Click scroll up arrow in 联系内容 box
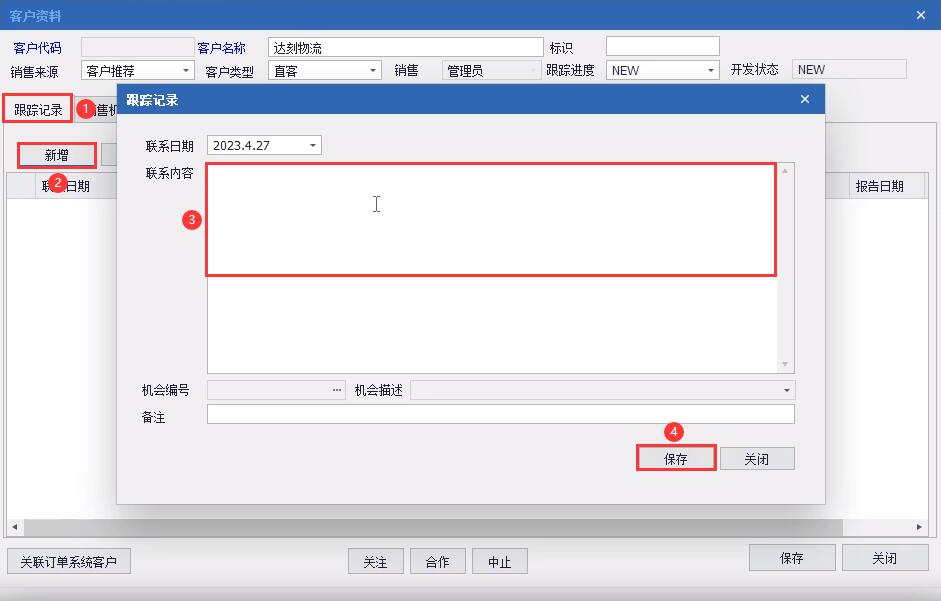This screenshot has width=941, height=601. 784,171
